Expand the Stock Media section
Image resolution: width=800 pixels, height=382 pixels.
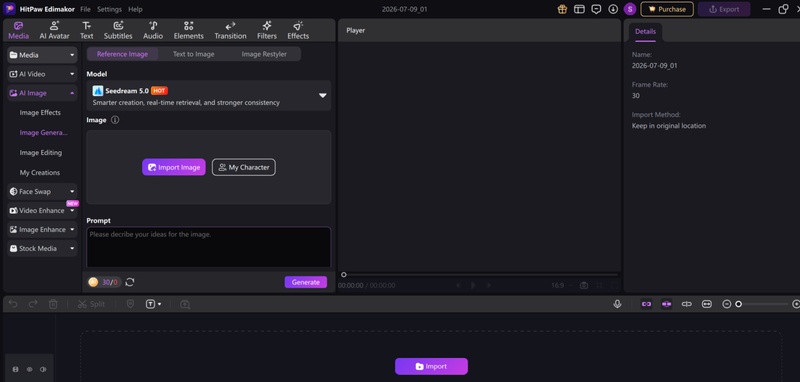tap(42, 248)
